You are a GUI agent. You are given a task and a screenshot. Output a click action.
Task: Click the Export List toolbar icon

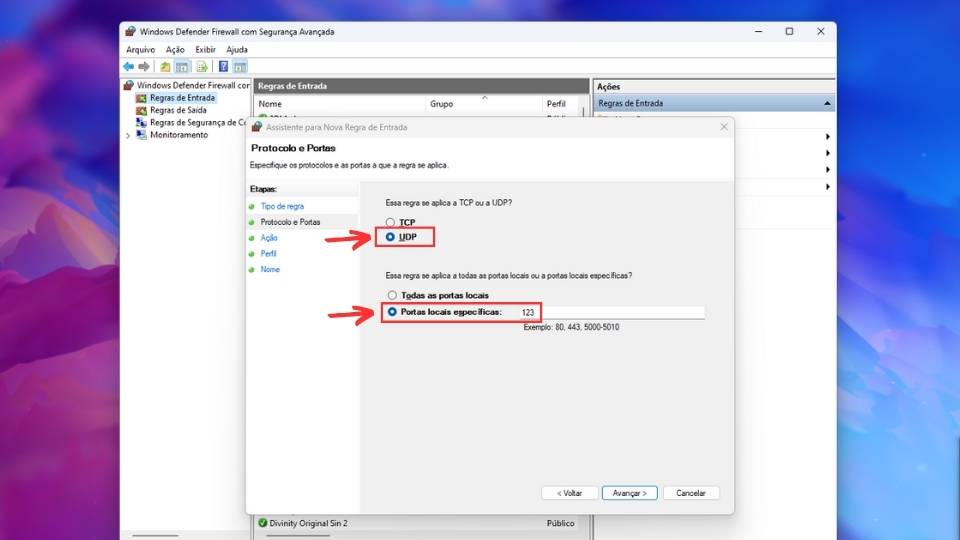click(x=202, y=67)
